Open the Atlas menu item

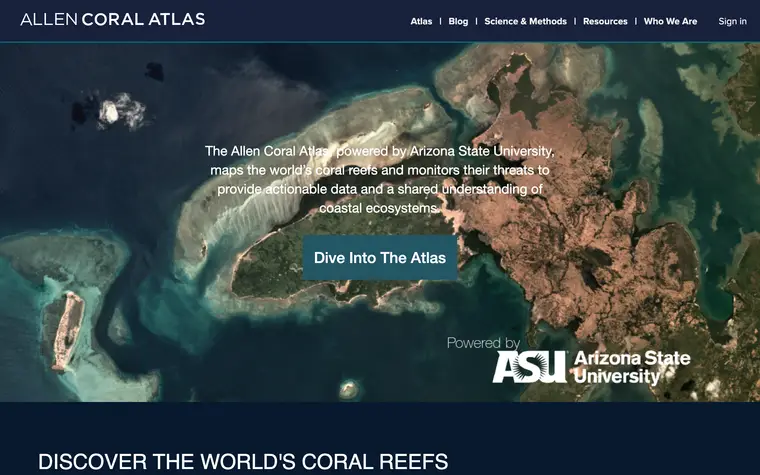tap(421, 21)
